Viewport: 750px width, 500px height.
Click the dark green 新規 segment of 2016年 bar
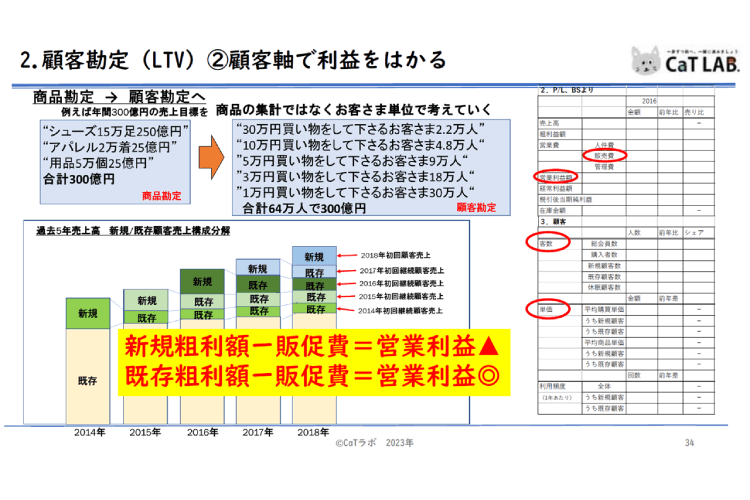tap(202, 282)
